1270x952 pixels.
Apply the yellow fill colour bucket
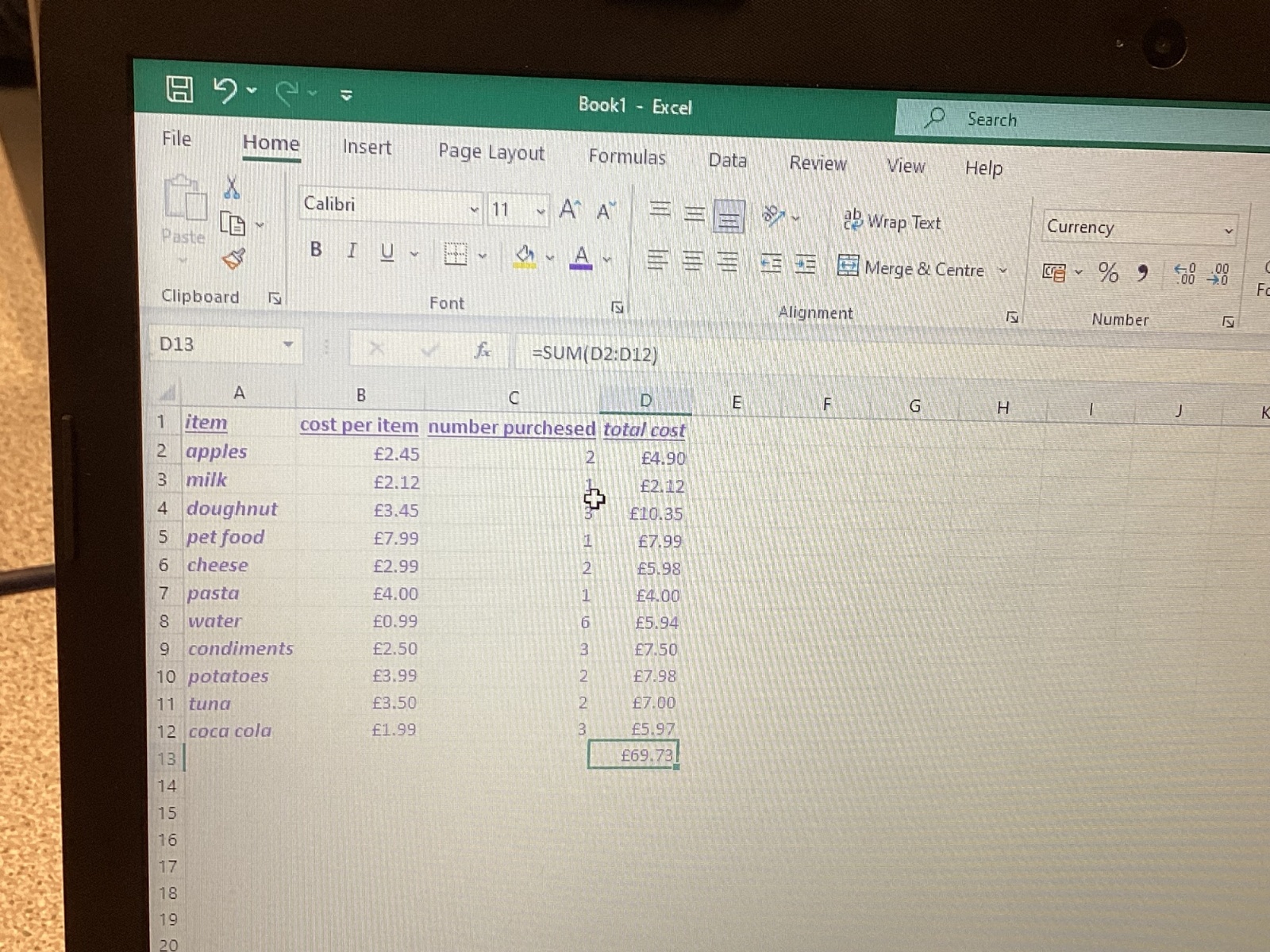pyautogui.click(x=525, y=256)
